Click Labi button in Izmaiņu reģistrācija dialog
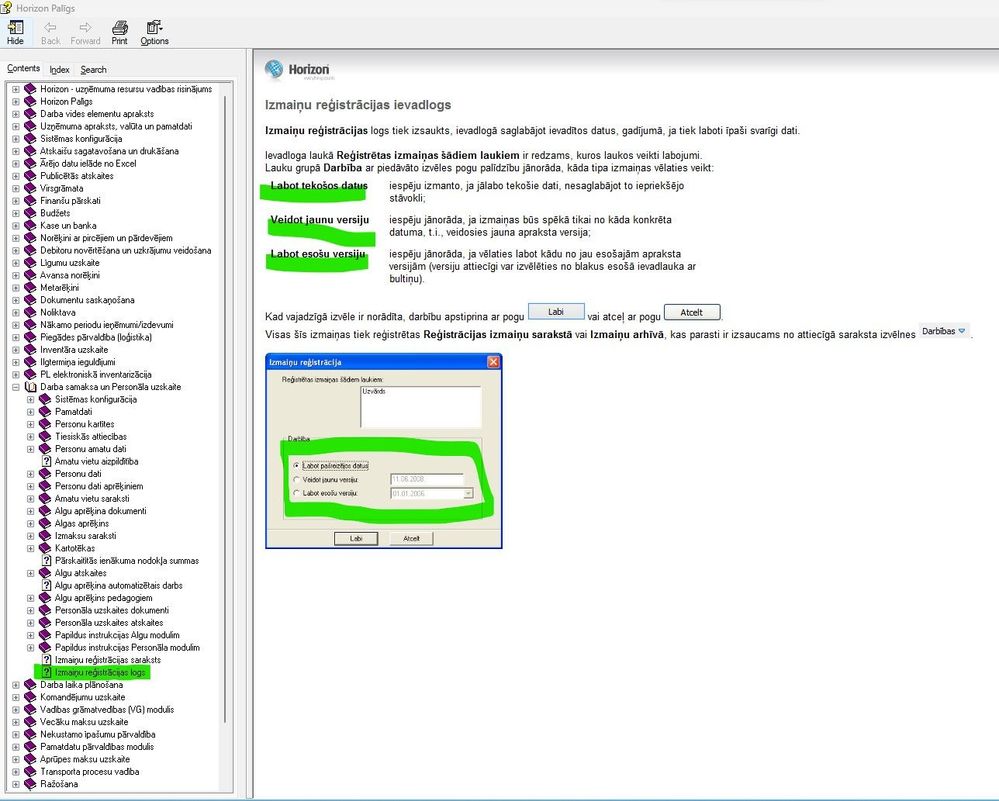Image resolution: width=999 pixels, height=801 pixels. point(356,538)
